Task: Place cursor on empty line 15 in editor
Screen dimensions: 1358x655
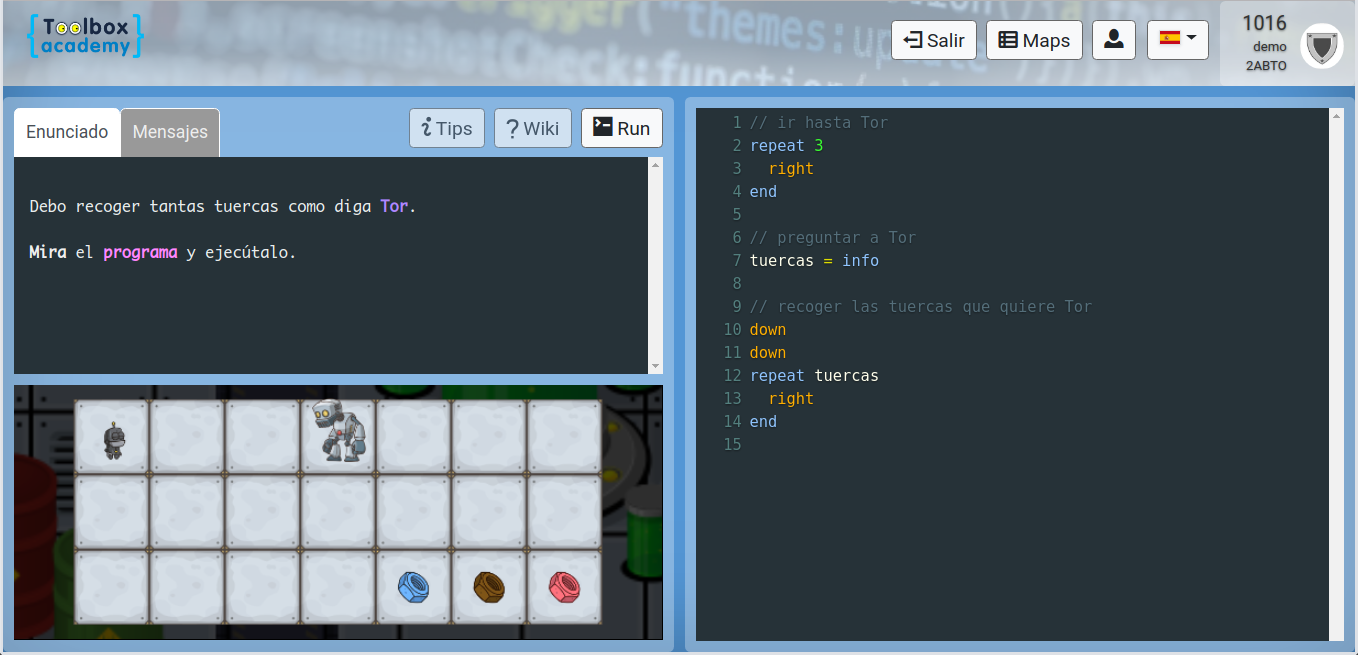Action: point(900,444)
